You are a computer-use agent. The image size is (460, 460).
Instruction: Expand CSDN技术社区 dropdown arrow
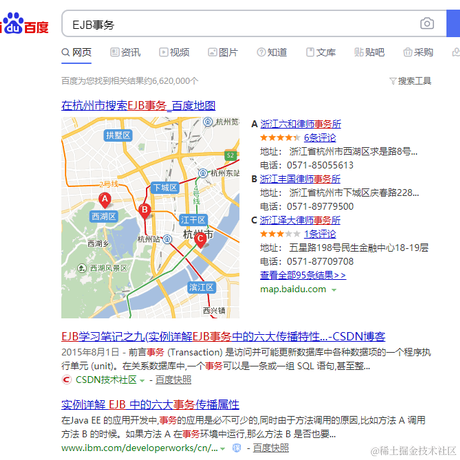point(142,381)
